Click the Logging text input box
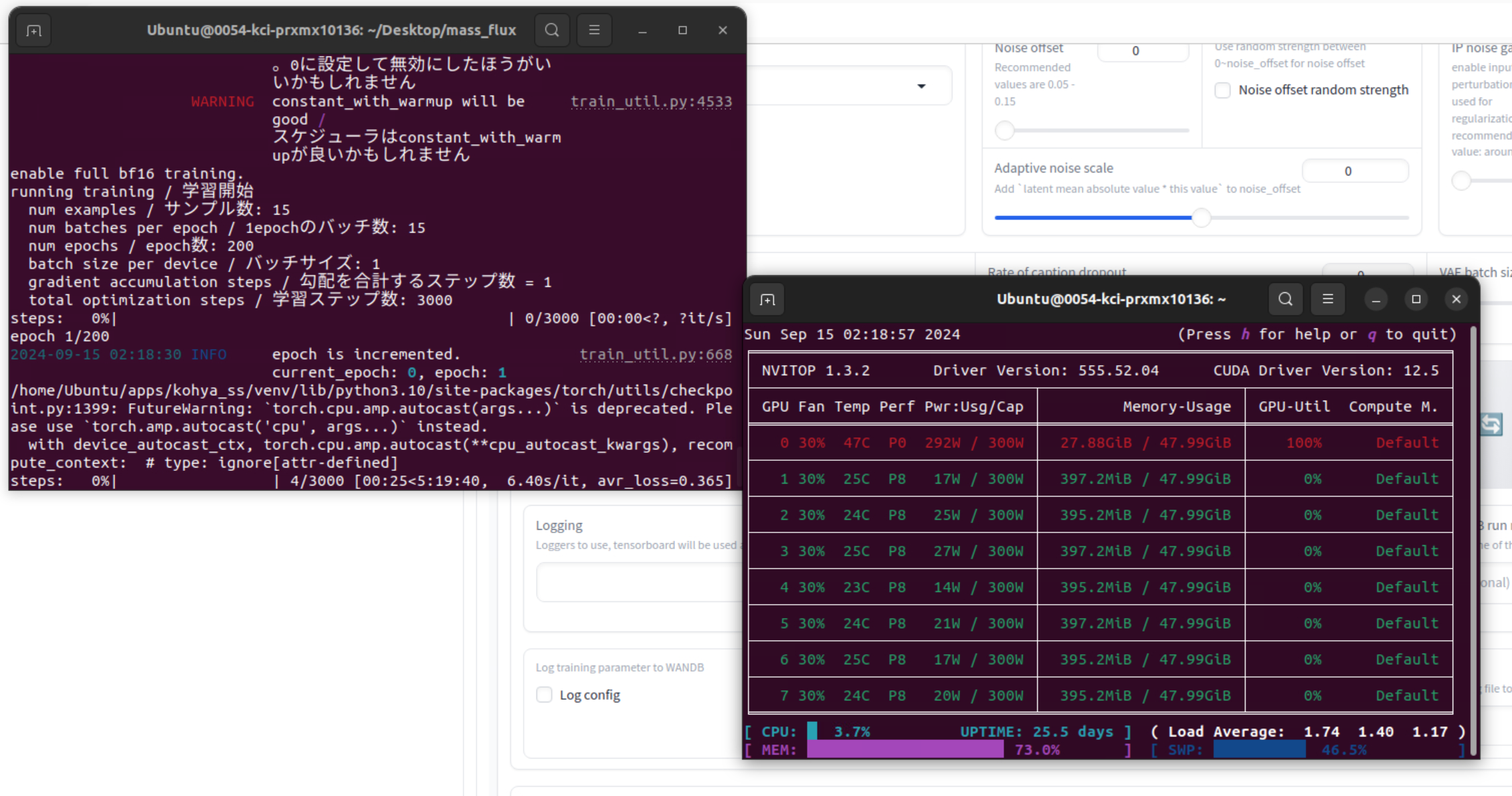1512x796 pixels. [x=638, y=583]
